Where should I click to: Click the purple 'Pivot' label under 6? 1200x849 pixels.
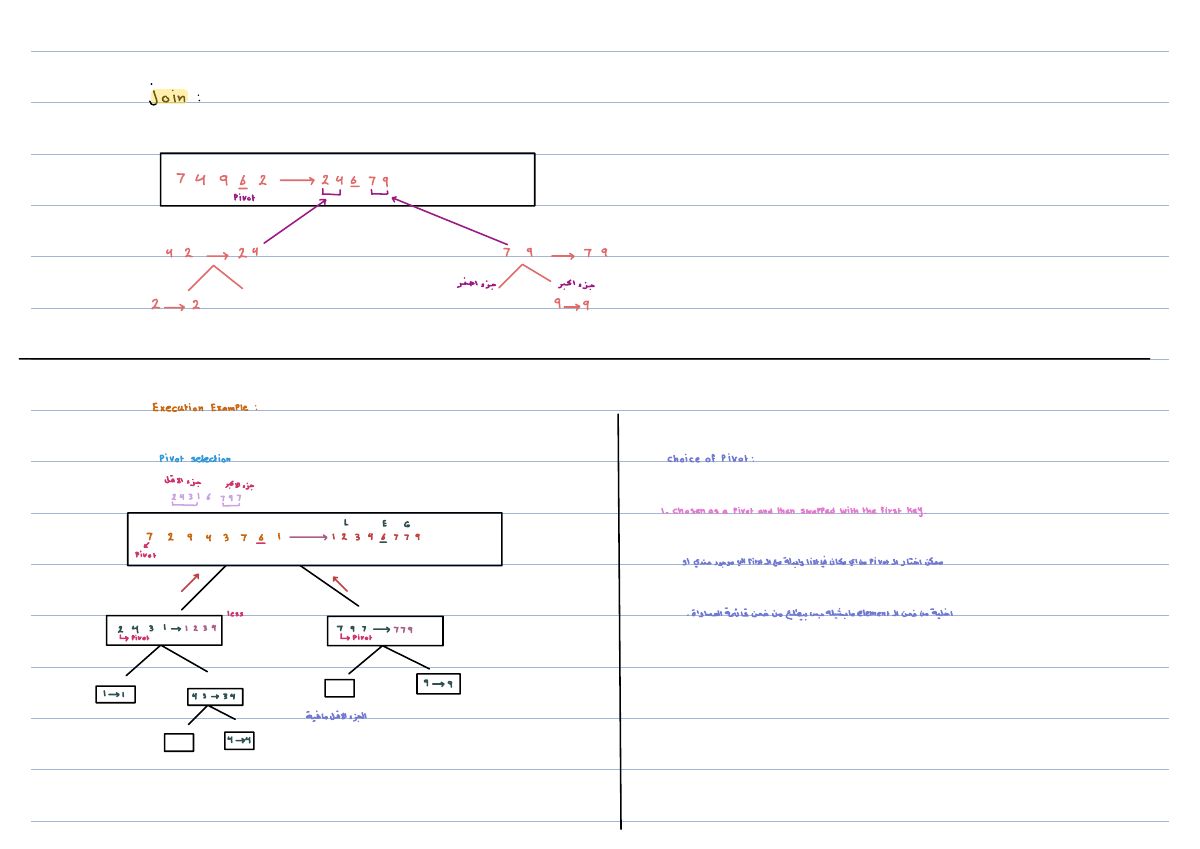tap(245, 198)
